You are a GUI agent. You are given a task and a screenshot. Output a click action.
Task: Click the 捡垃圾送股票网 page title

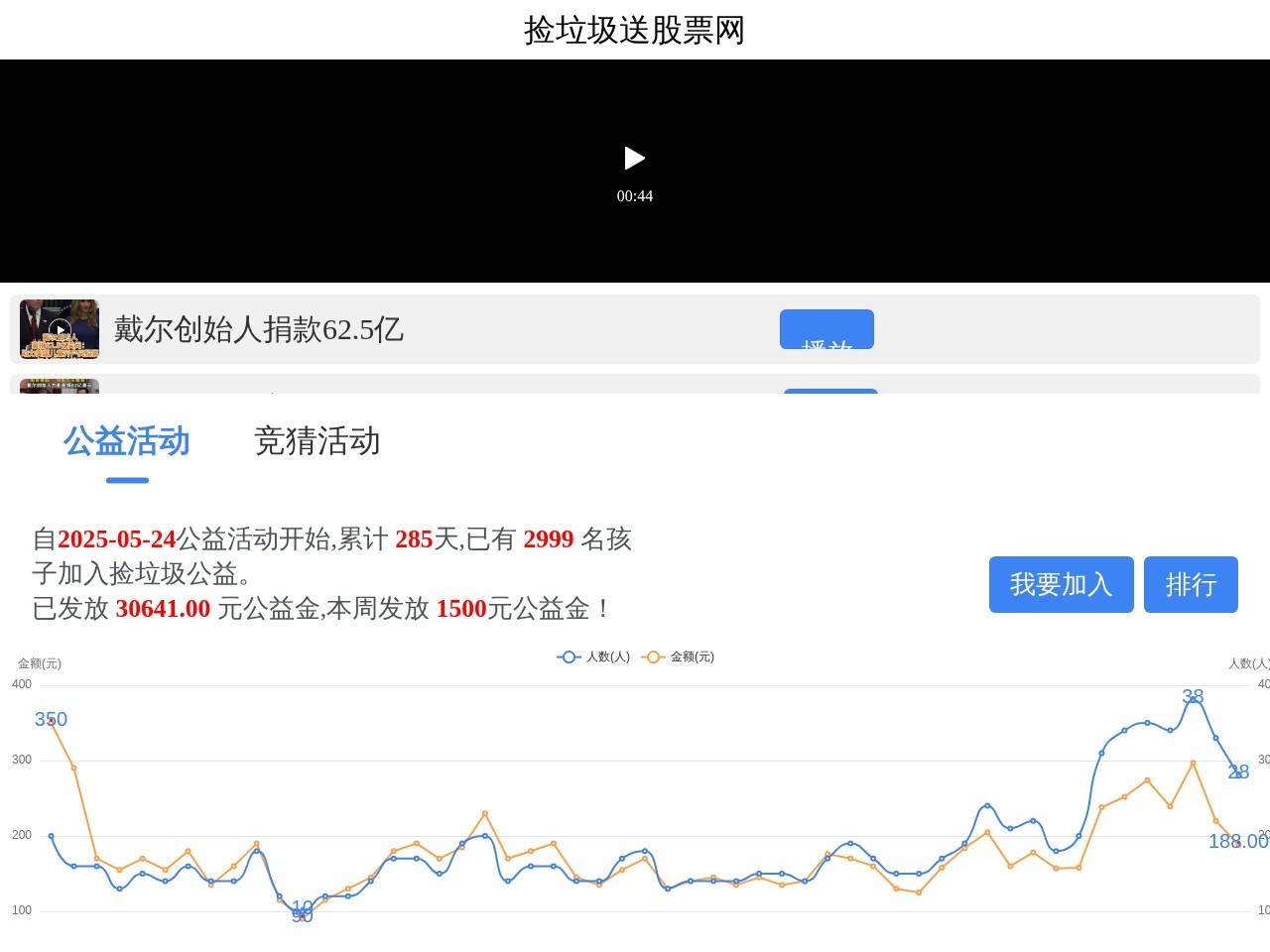[635, 30]
